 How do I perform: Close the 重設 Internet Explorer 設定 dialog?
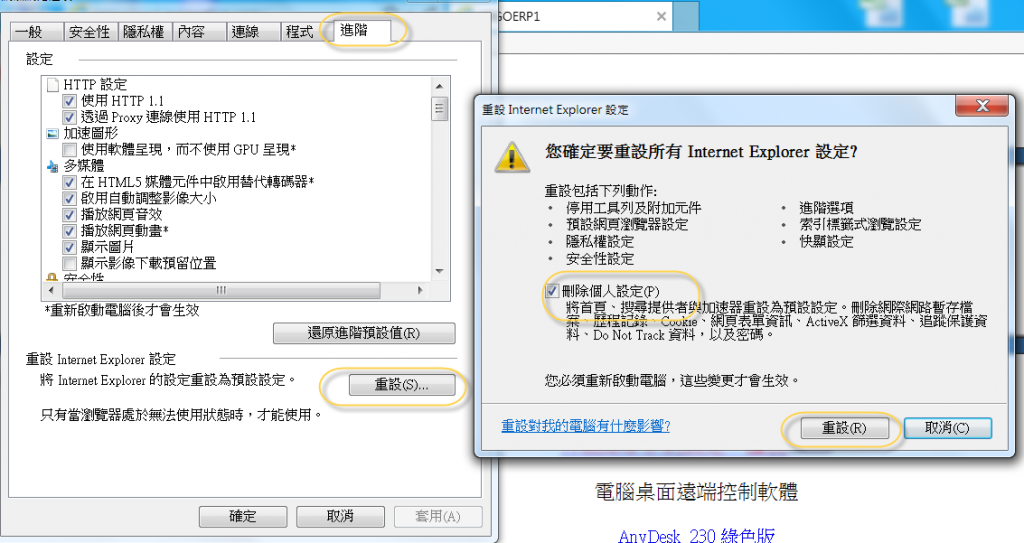click(x=982, y=106)
